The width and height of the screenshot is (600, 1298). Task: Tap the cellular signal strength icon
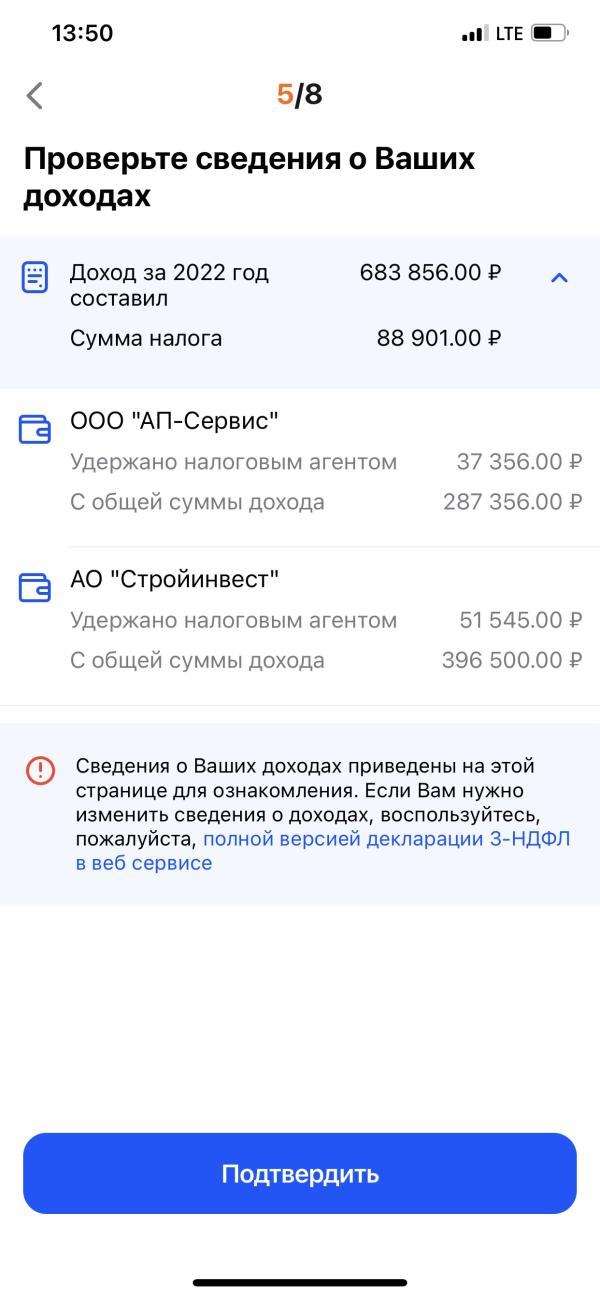(473, 34)
